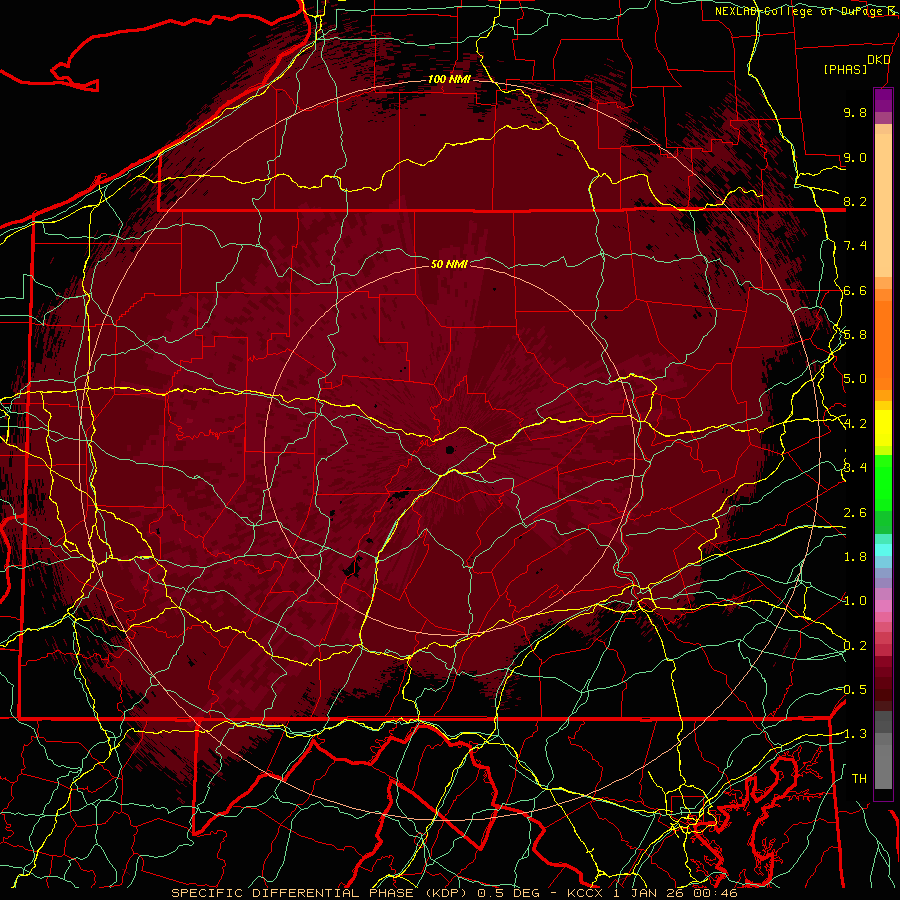Click the 6.6 value on the color scale
The width and height of the screenshot is (900, 900).
click(x=855, y=290)
